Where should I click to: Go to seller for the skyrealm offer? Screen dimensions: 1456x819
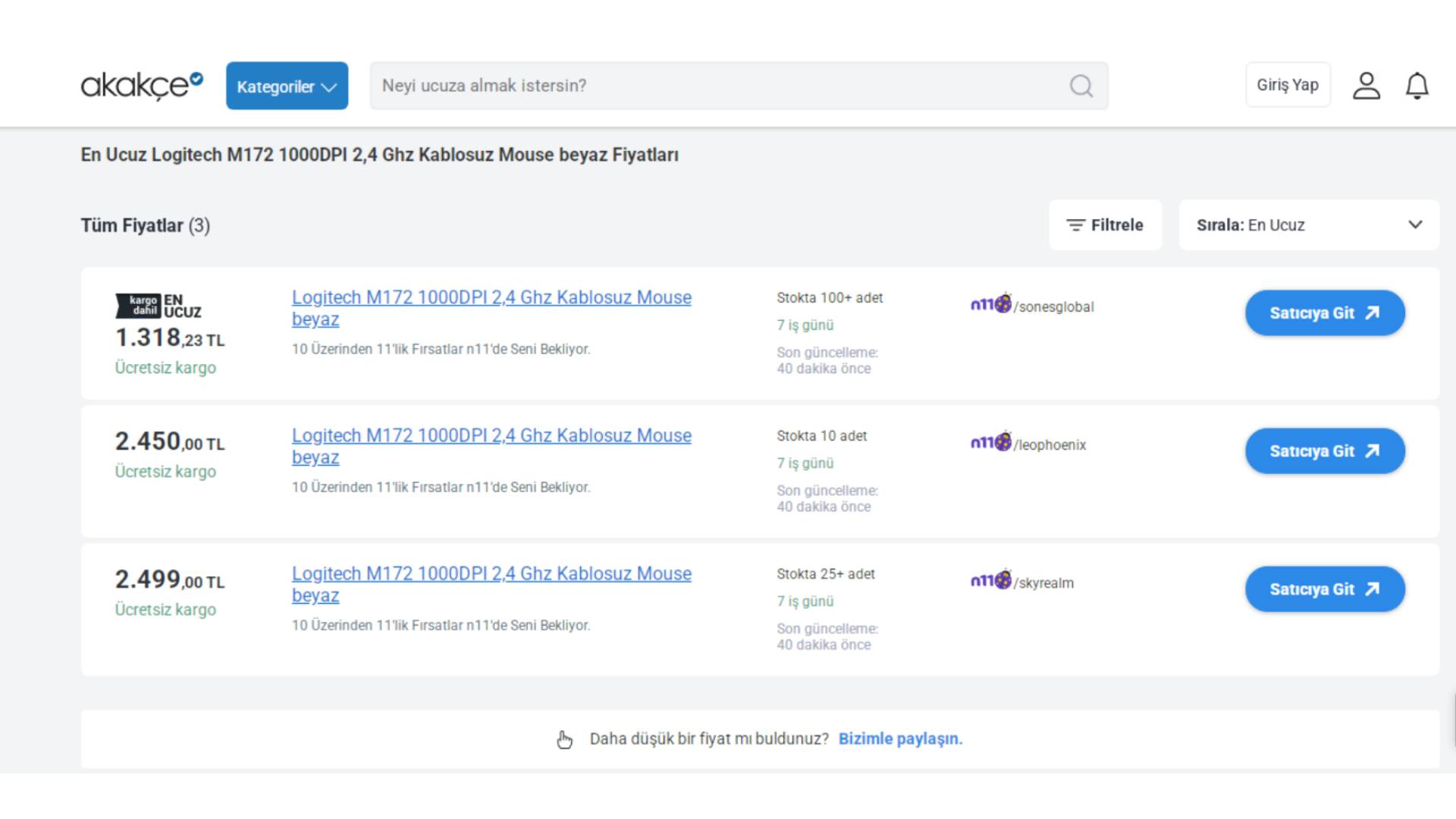(x=1325, y=589)
